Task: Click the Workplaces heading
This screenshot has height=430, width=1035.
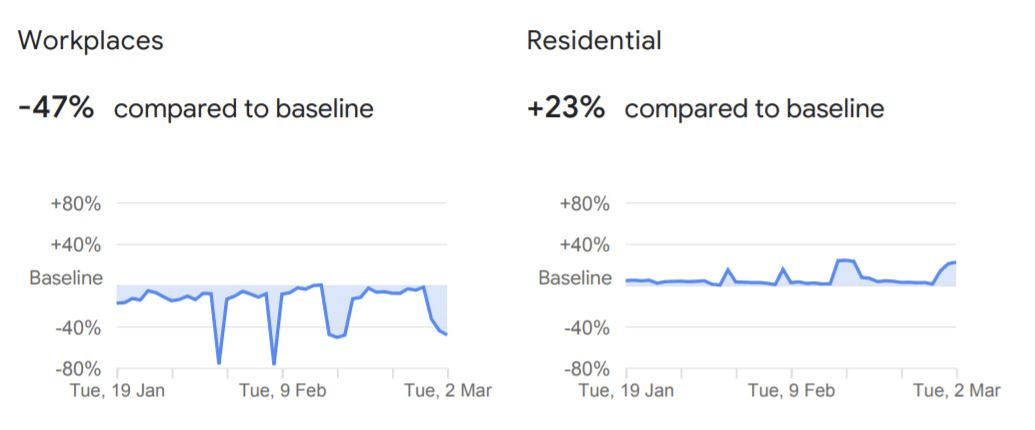Action: (x=91, y=41)
